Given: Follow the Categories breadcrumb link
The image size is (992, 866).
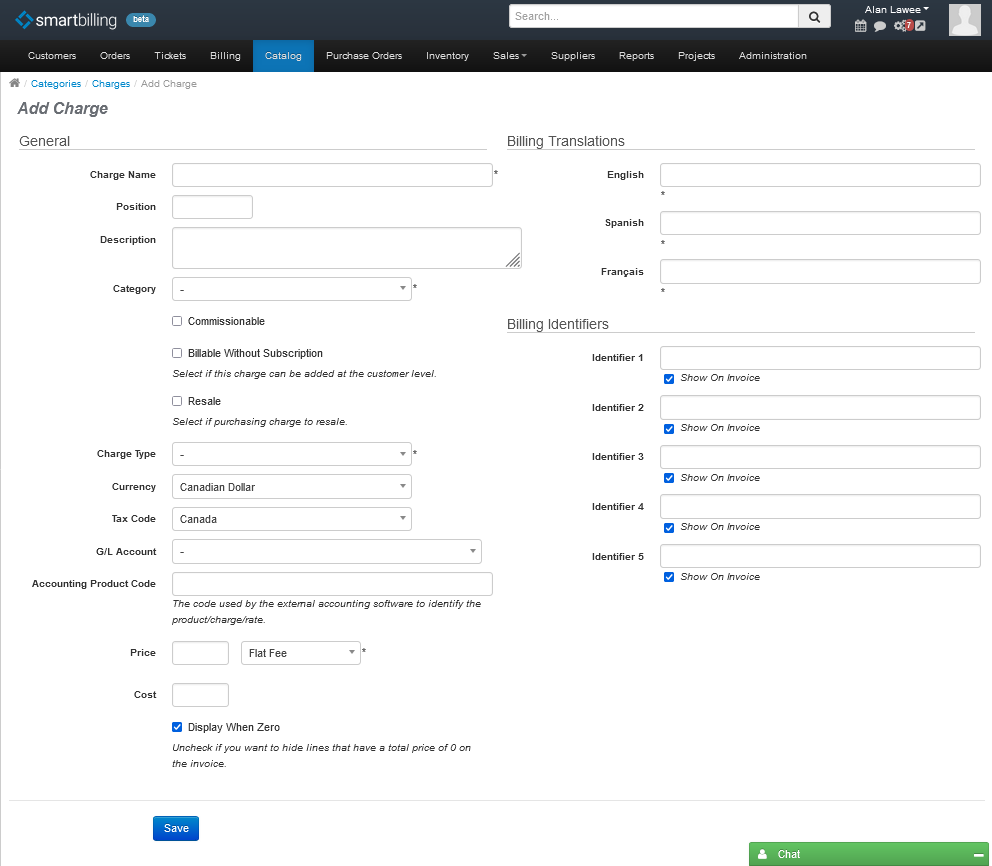Looking at the screenshot, I should [x=56, y=84].
